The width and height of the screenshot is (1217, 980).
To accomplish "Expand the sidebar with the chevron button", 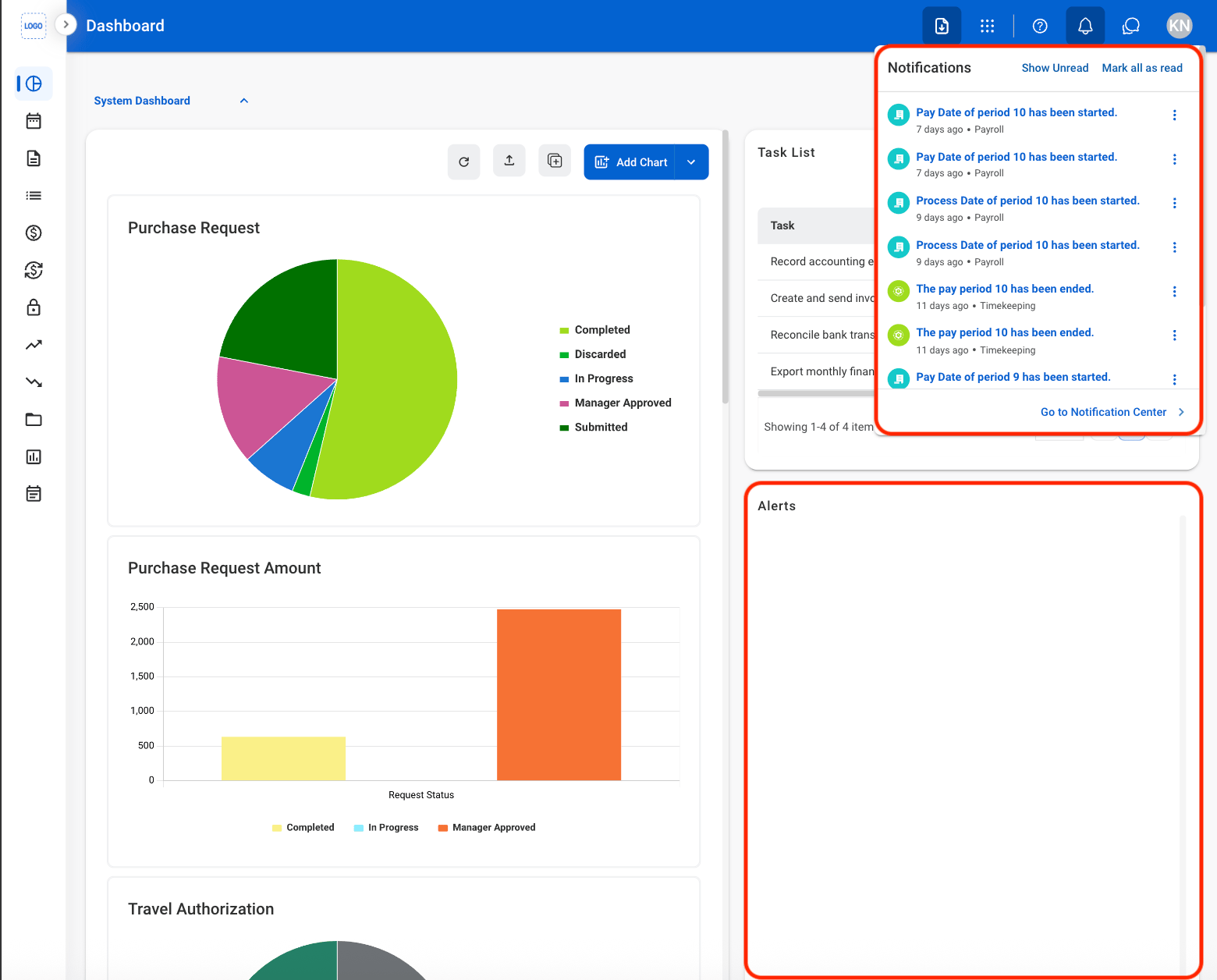I will click(x=66, y=25).
